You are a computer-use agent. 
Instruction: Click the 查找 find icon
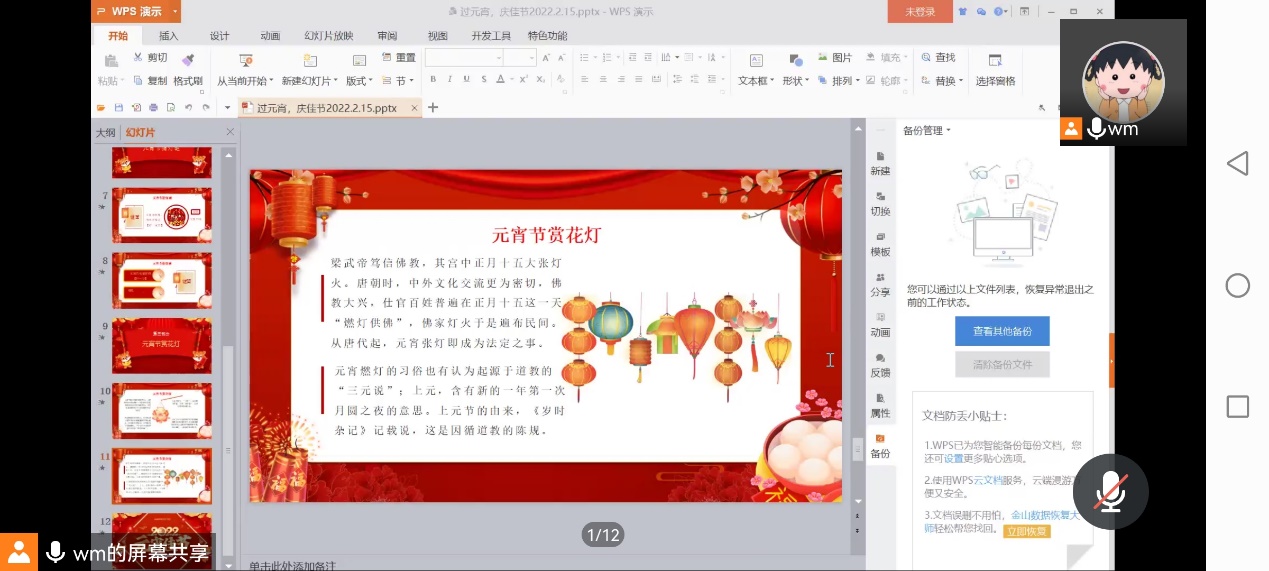[x=925, y=58]
